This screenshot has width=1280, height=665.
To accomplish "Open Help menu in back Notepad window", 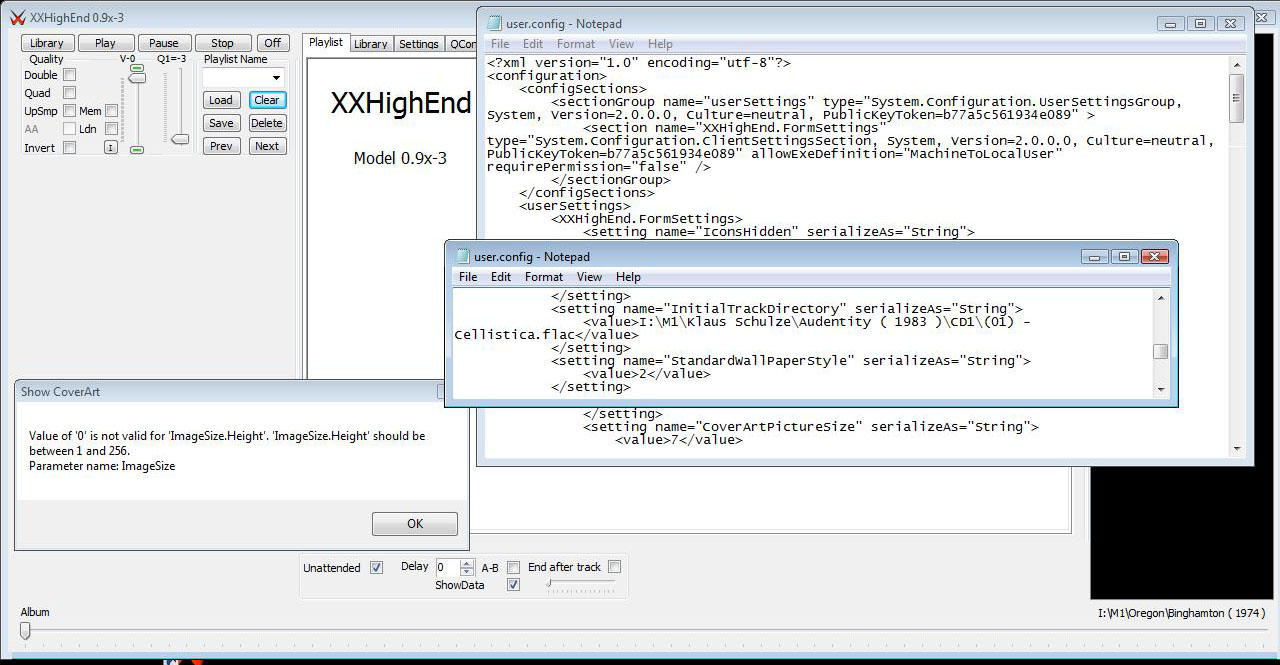I will point(660,44).
